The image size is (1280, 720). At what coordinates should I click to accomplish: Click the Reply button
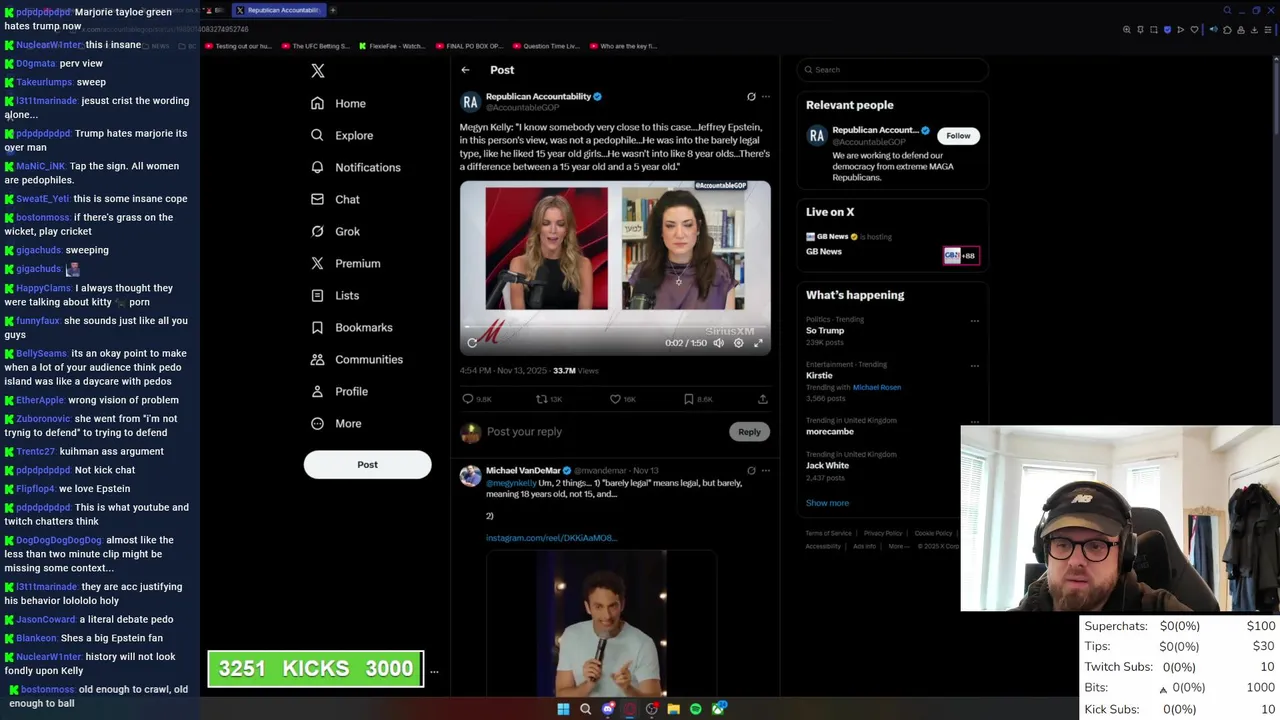pyautogui.click(x=749, y=432)
